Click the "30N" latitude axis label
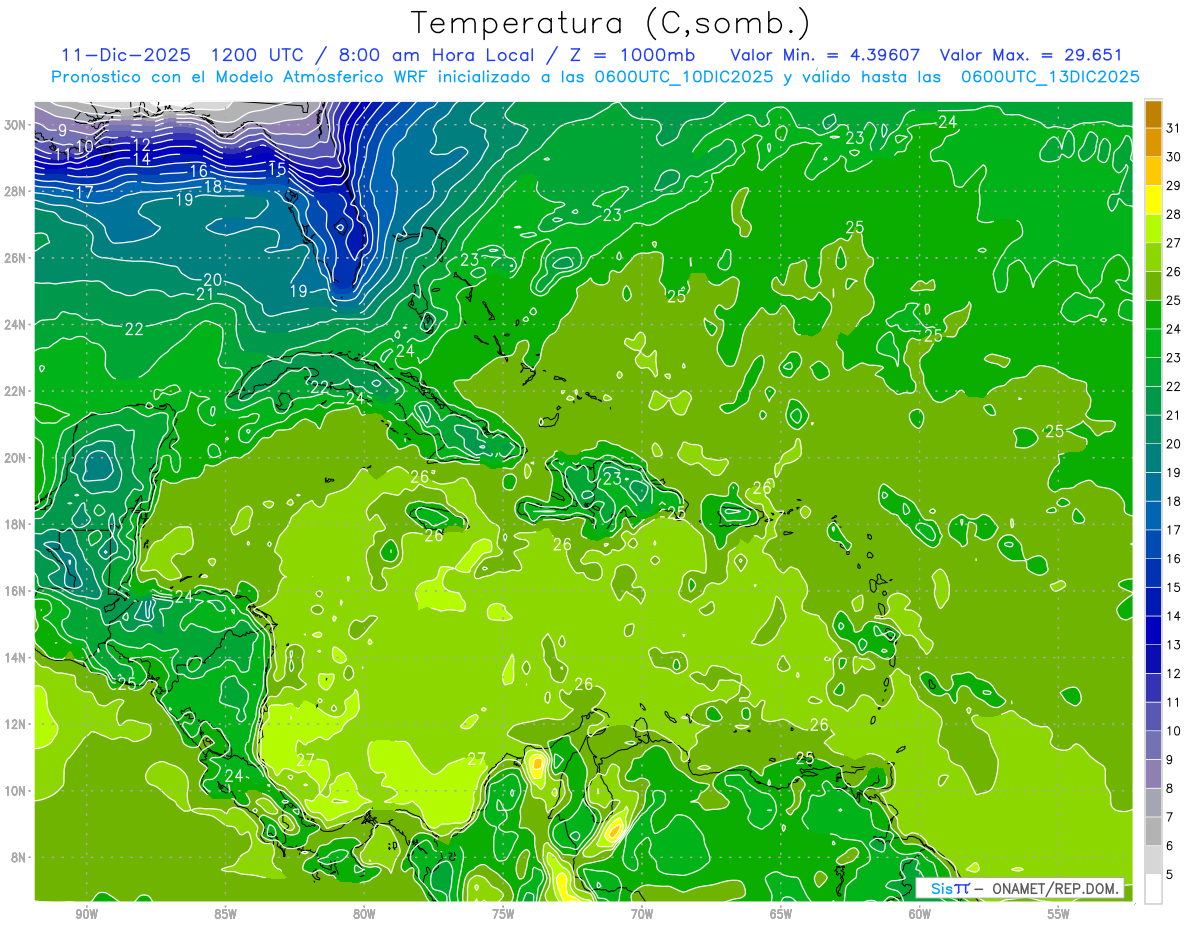Viewport: 1200px width, 927px height. click(17, 125)
